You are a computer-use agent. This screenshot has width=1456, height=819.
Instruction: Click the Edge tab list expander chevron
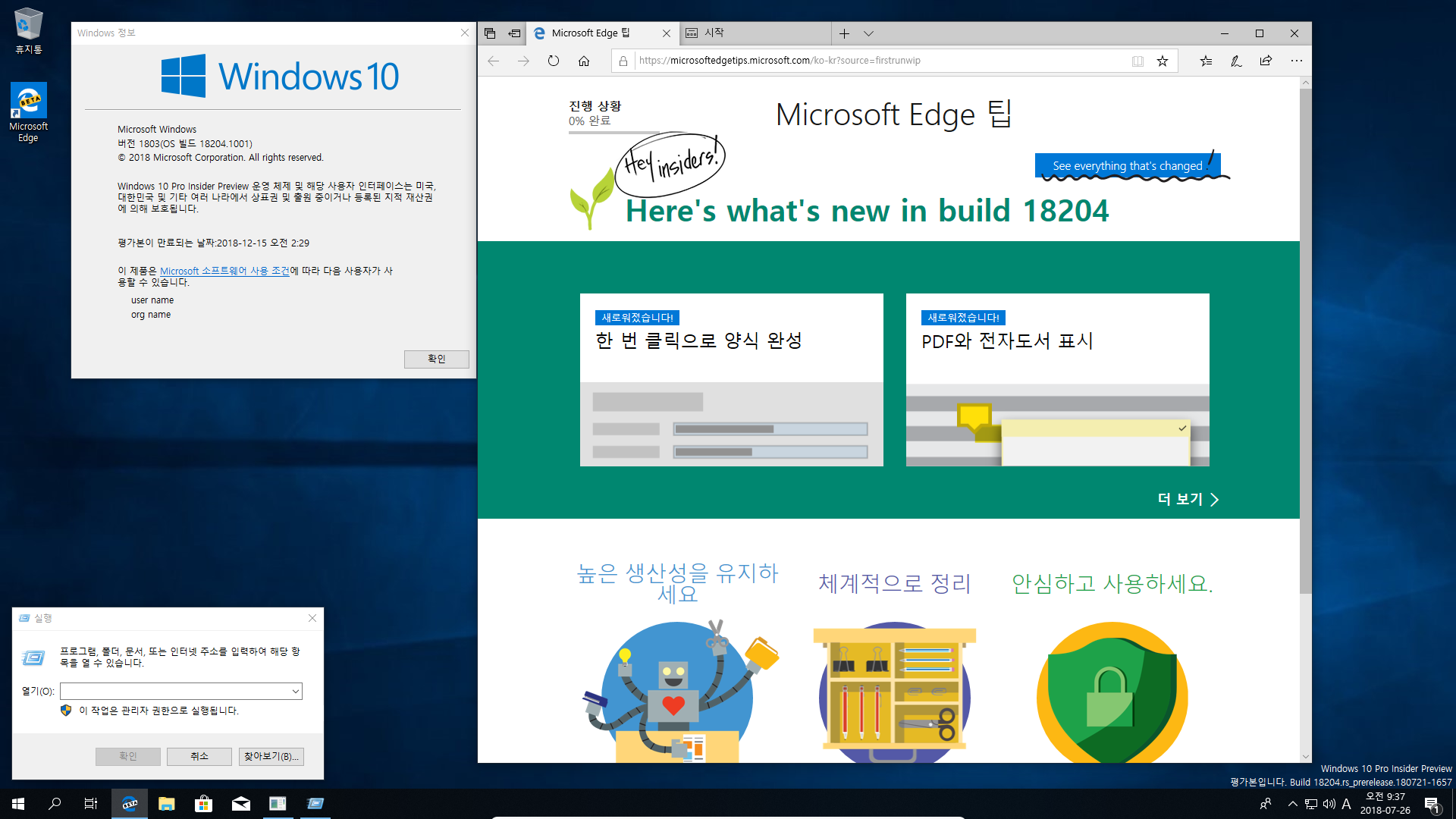[x=869, y=32]
